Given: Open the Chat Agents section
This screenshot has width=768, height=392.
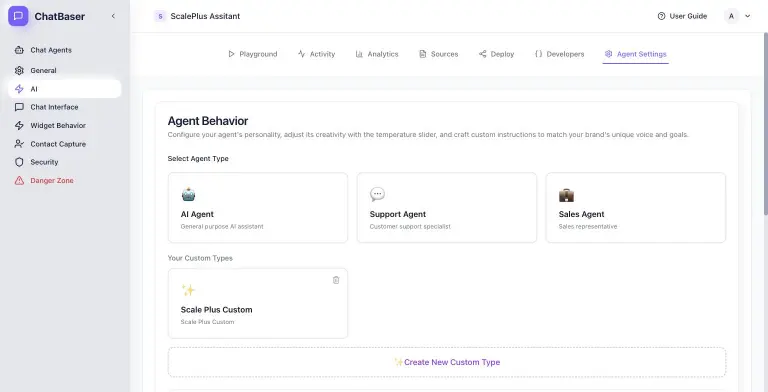Looking at the screenshot, I should (x=65, y=50).
